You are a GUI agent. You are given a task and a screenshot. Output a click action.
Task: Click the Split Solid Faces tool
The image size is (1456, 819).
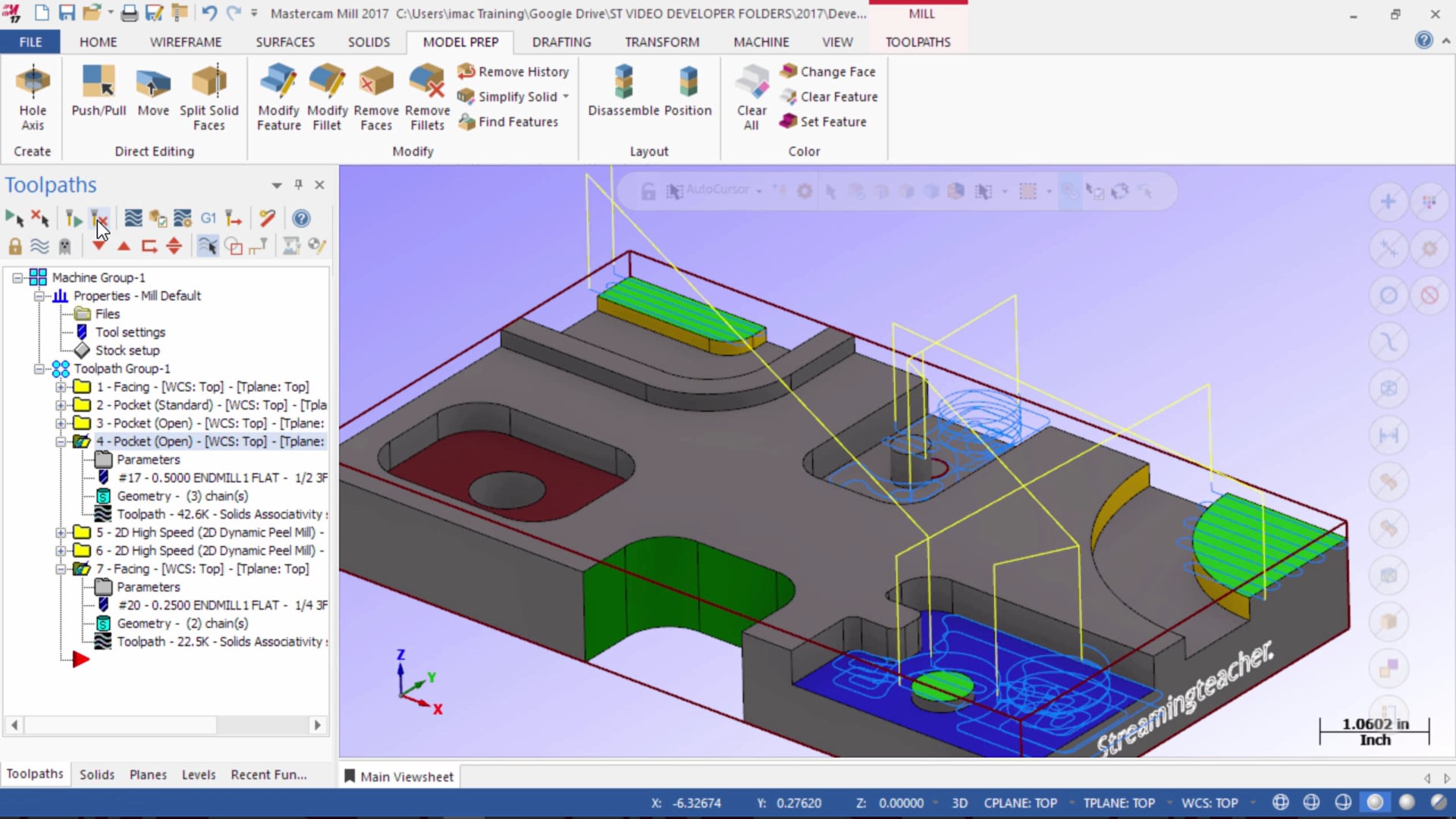pyautogui.click(x=209, y=96)
